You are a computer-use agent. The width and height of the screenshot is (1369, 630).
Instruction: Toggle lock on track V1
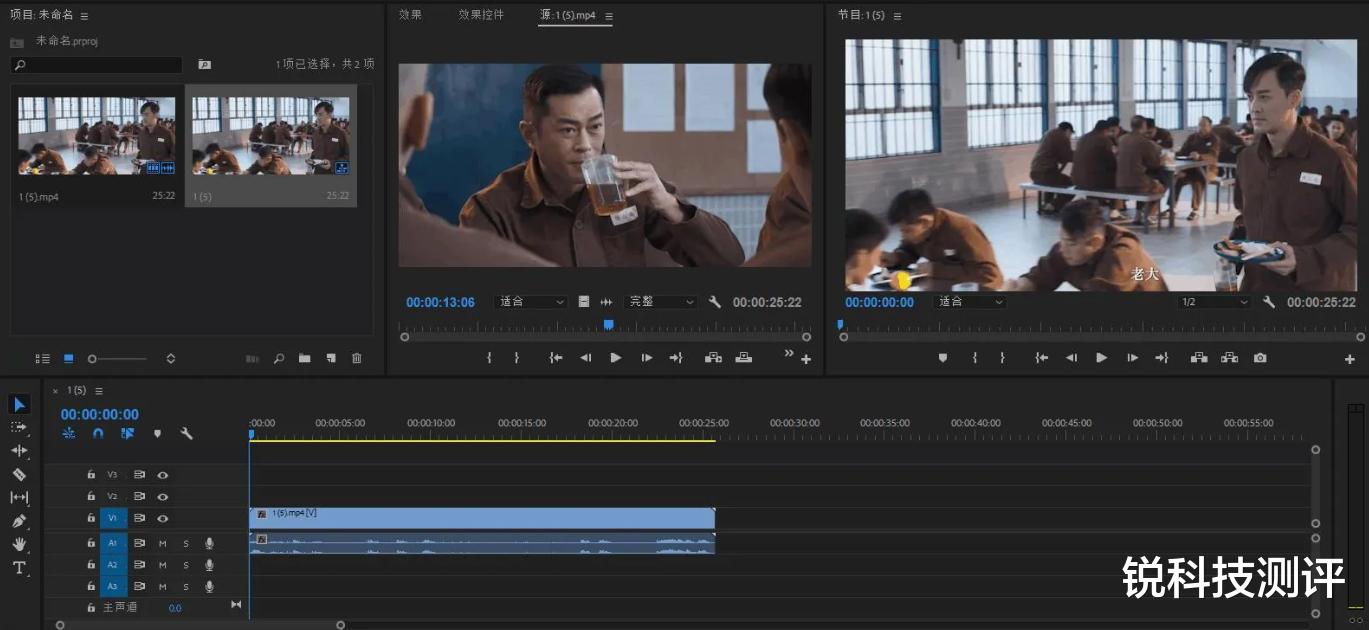click(91, 518)
